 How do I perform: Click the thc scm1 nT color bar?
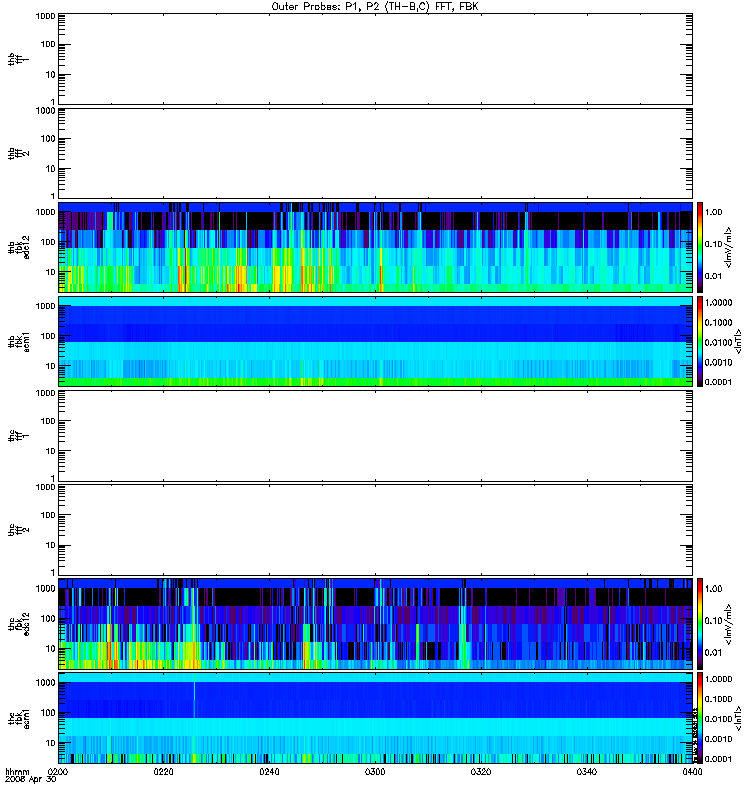(700, 718)
